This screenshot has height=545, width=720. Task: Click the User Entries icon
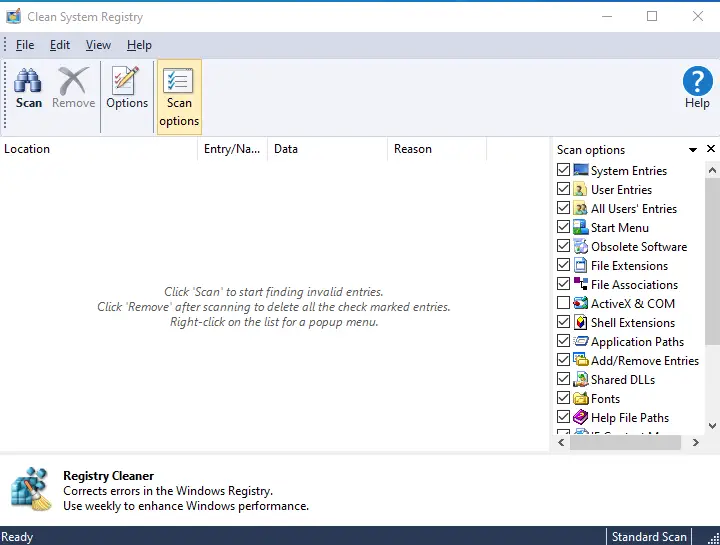click(580, 189)
